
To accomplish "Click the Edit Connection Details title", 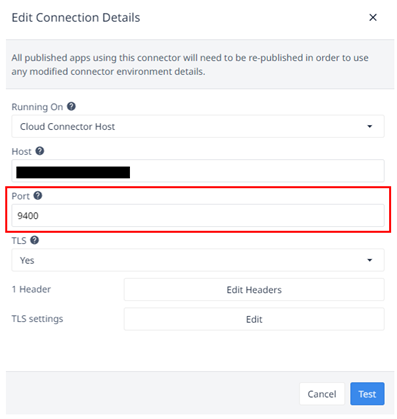I will 76,17.
